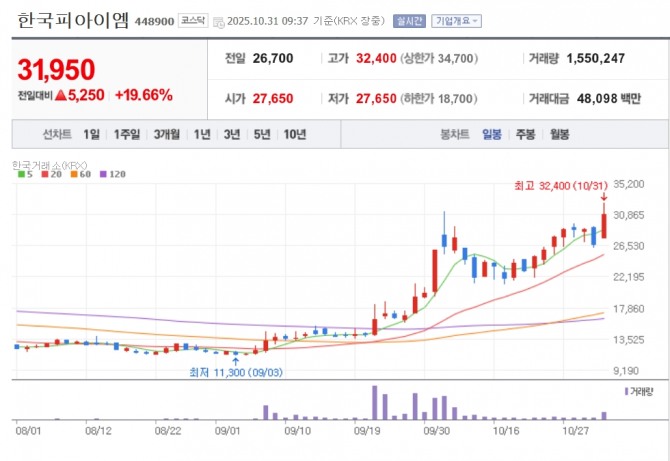Click the 10/27 date axis label
Screen dimensions: 670x461
(x=575, y=430)
